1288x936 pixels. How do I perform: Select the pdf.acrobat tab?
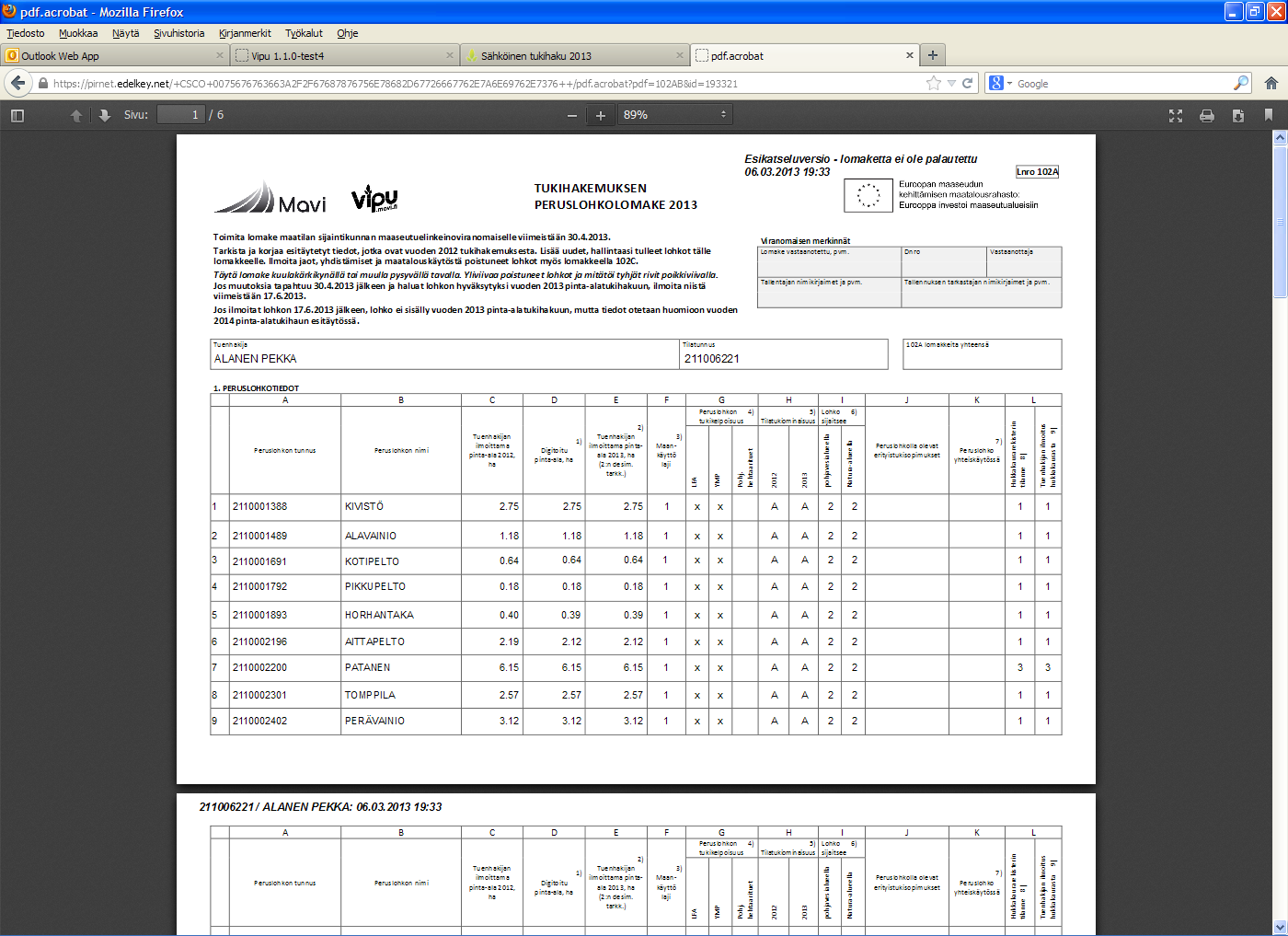[x=804, y=56]
